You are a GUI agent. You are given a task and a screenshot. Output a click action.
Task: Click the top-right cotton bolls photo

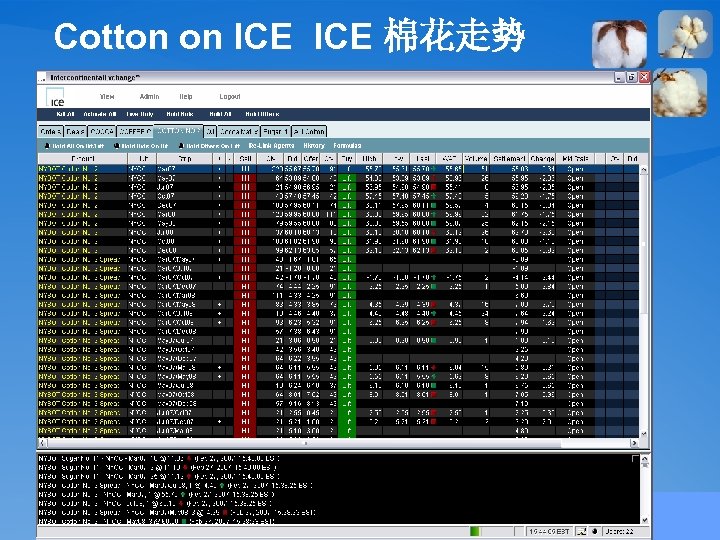(x=685, y=34)
